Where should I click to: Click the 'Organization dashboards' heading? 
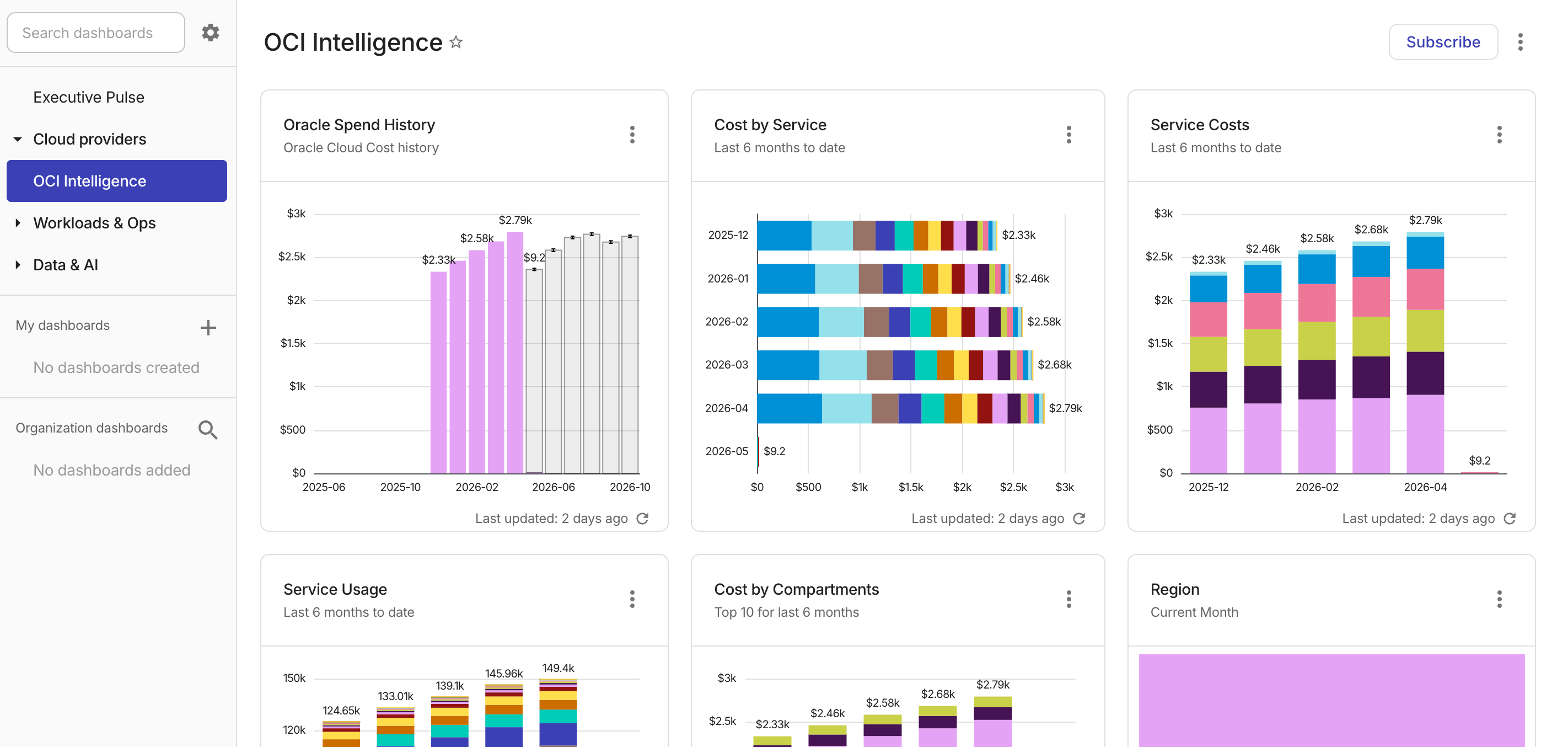coord(92,428)
